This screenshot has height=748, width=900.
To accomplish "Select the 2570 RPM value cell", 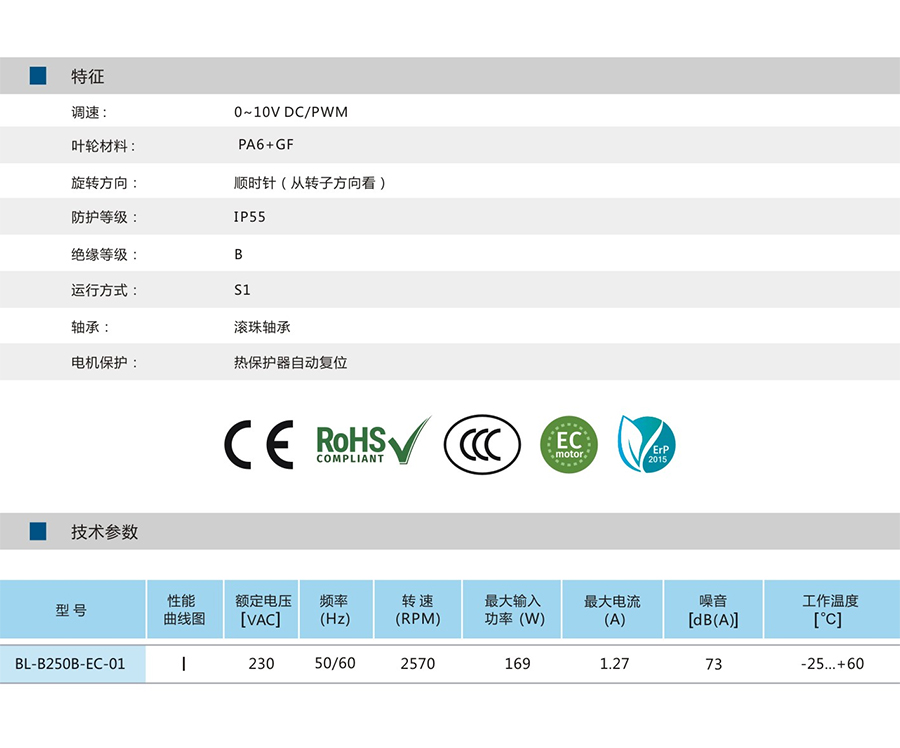I will tap(418, 664).
